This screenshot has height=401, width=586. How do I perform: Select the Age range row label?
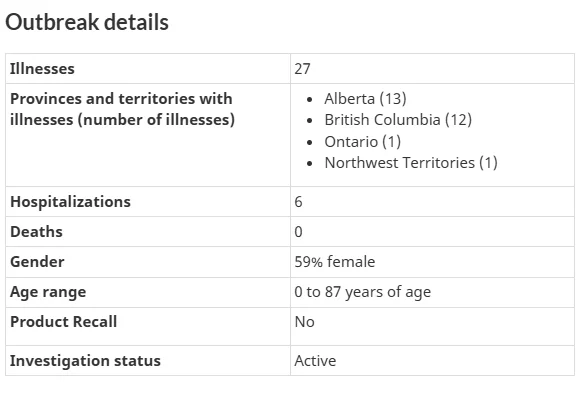[48, 292]
